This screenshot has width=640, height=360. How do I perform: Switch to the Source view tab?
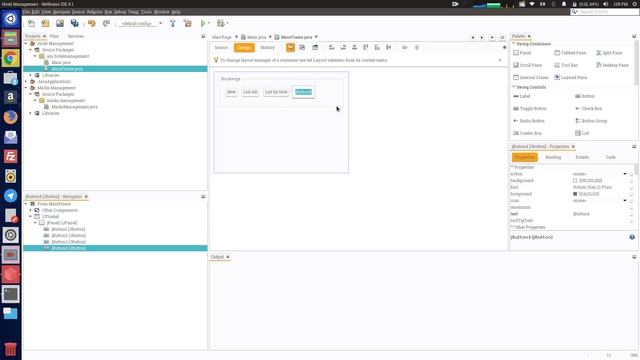221,47
